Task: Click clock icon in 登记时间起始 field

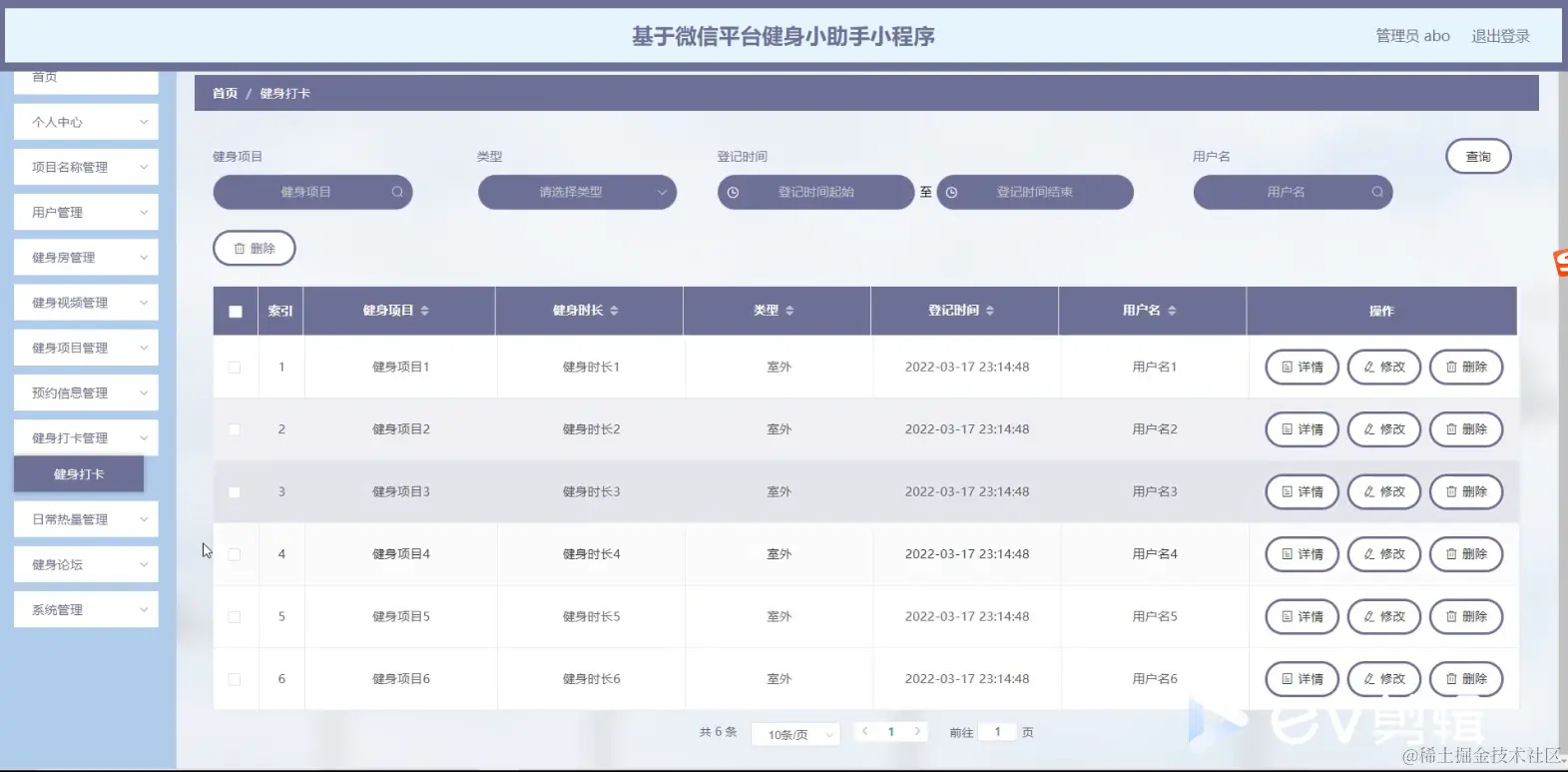Action: click(x=733, y=192)
